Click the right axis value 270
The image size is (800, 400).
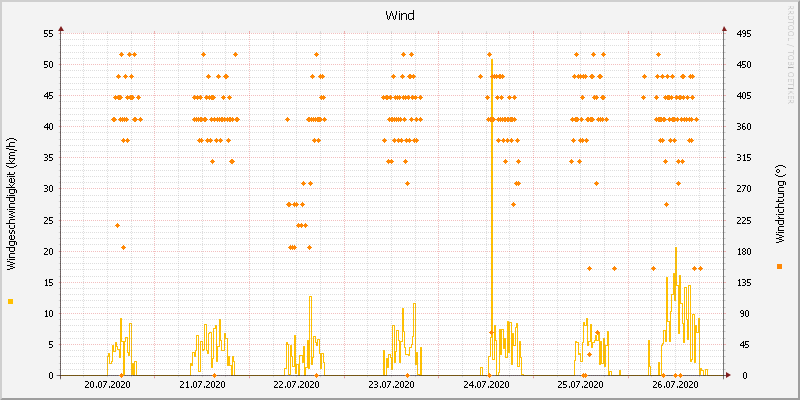coord(744,189)
